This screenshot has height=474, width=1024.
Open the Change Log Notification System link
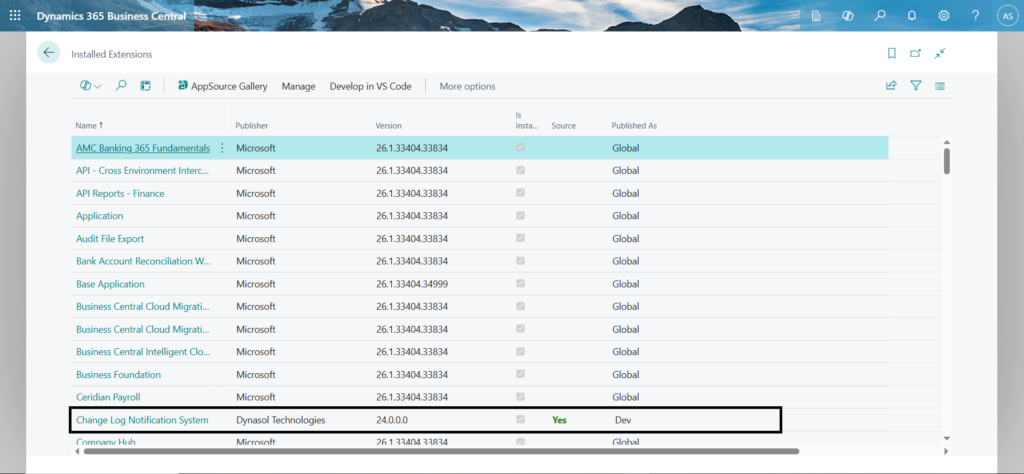click(142, 420)
